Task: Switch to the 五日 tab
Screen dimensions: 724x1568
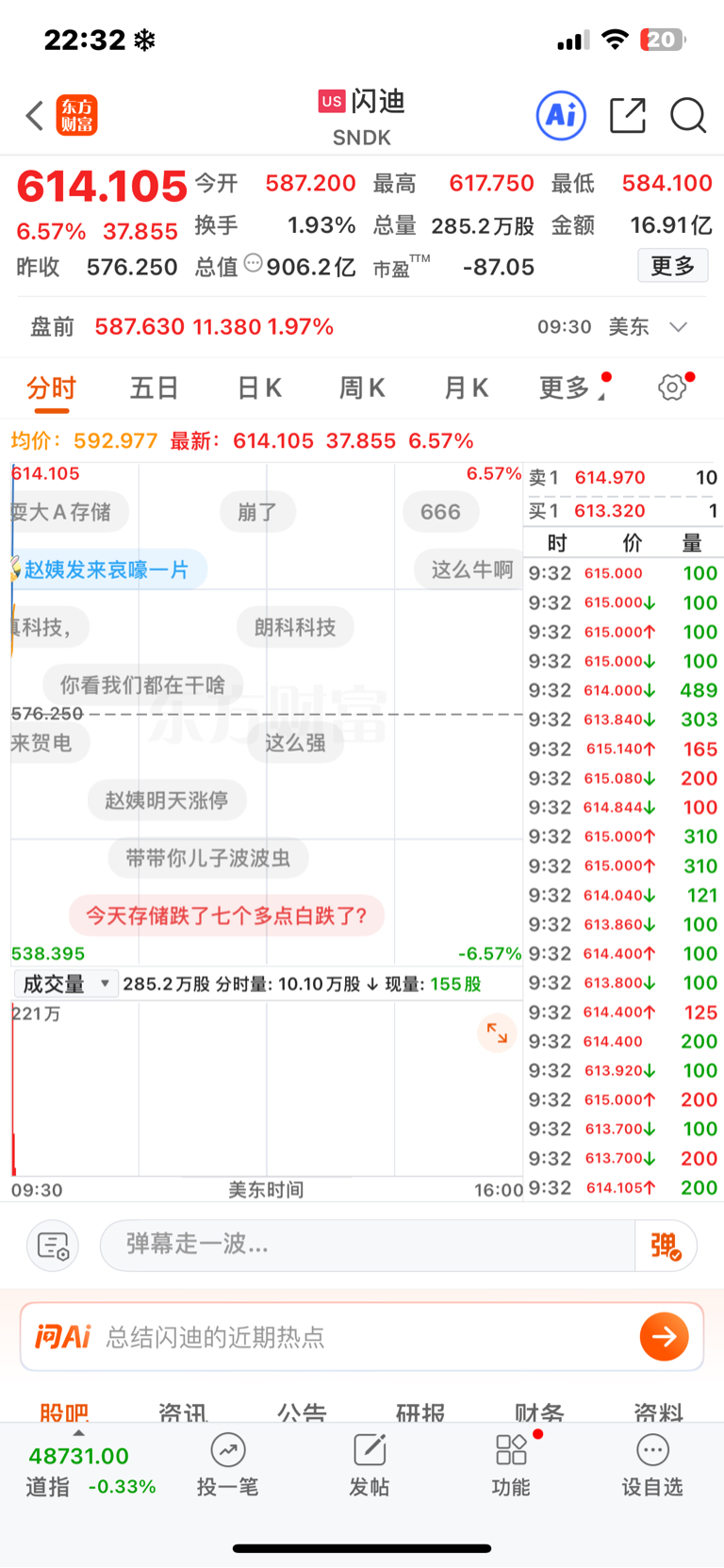Action: point(155,388)
